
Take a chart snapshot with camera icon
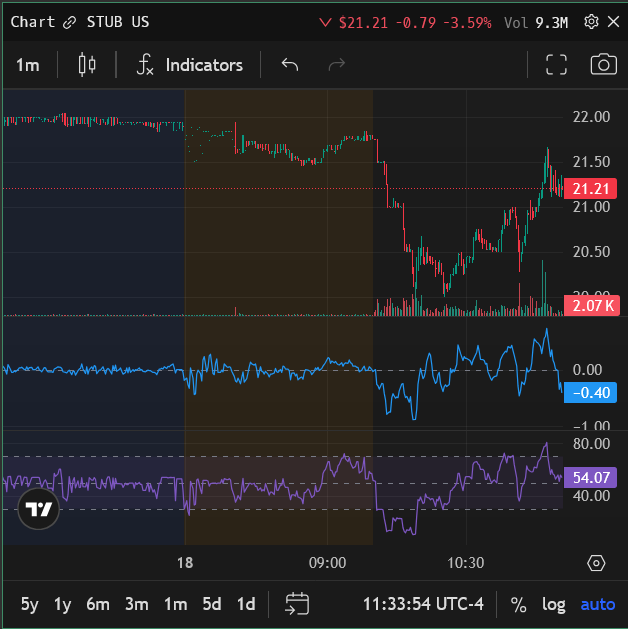click(604, 65)
